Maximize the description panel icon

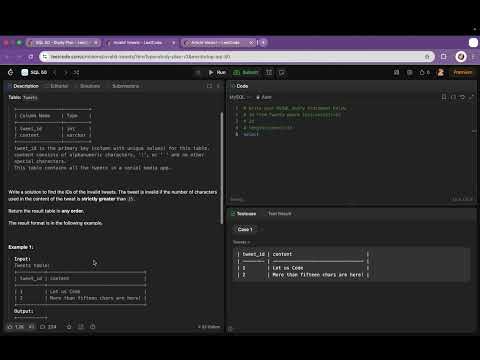coord(209,86)
